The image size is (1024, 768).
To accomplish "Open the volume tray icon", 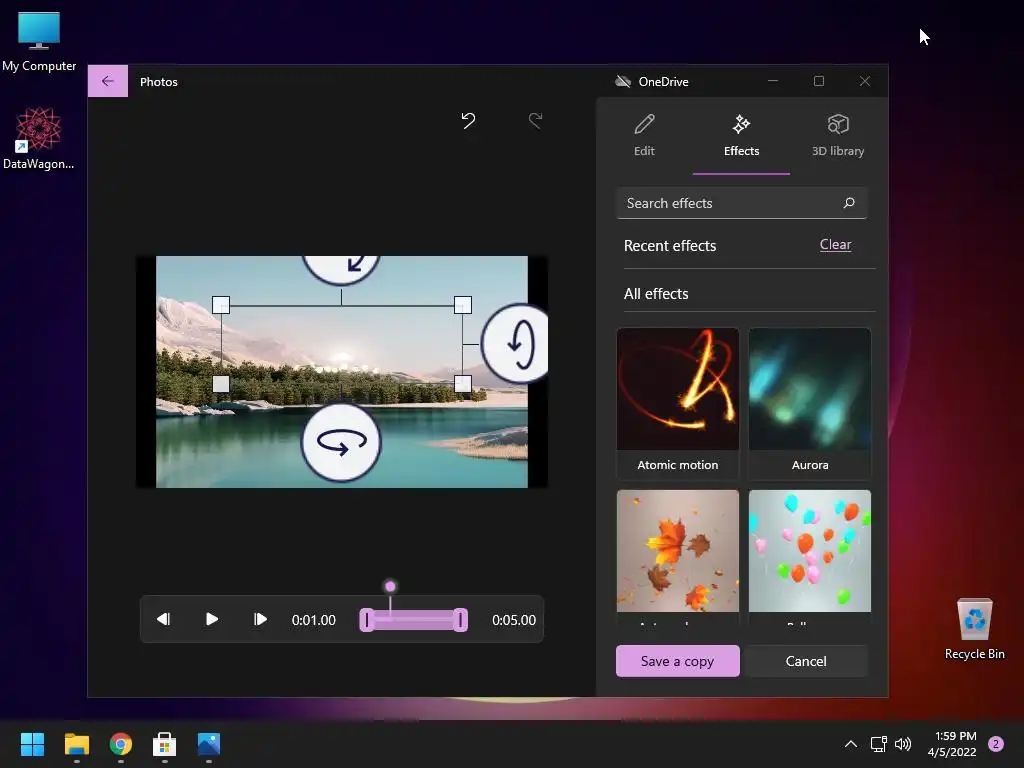I will pyautogui.click(x=903, y=744).
